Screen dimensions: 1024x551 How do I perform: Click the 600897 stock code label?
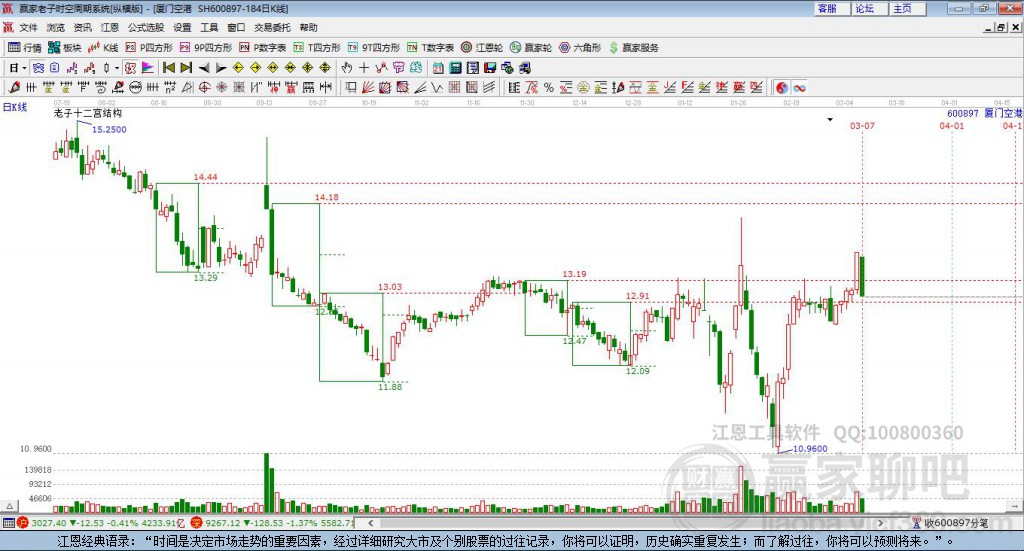963,114
